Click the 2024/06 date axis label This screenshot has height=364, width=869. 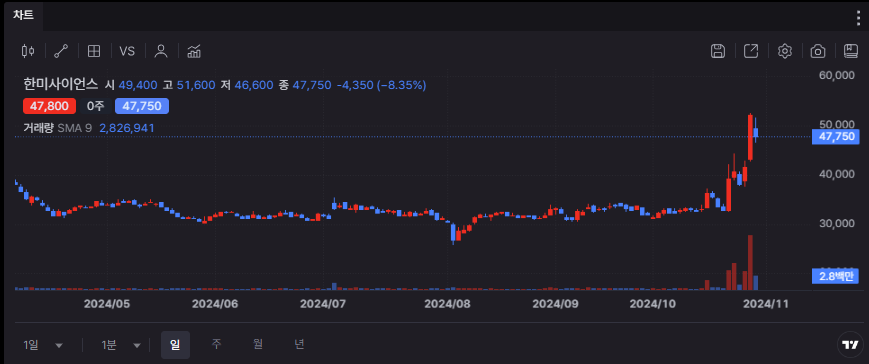click(x=214, y=304)
